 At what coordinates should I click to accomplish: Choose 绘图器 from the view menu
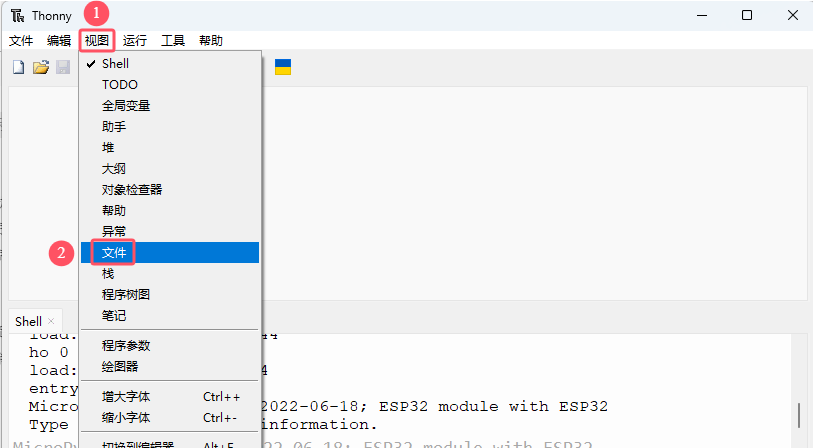coord(170,367)
